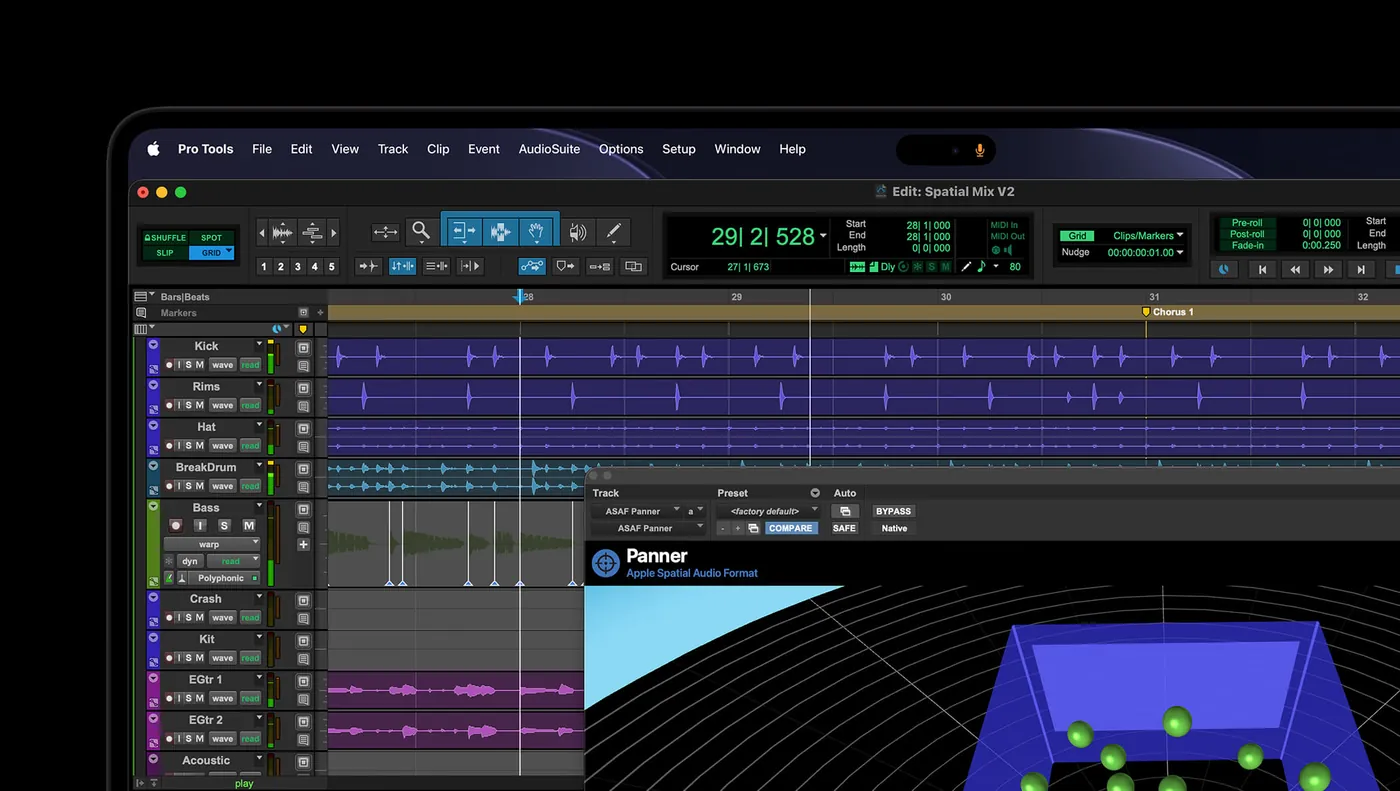Image resolution: width=1400 pixels, height=791 pixels.
Task: Click the Return to Zero transport button
Action: click(1262, 269)
